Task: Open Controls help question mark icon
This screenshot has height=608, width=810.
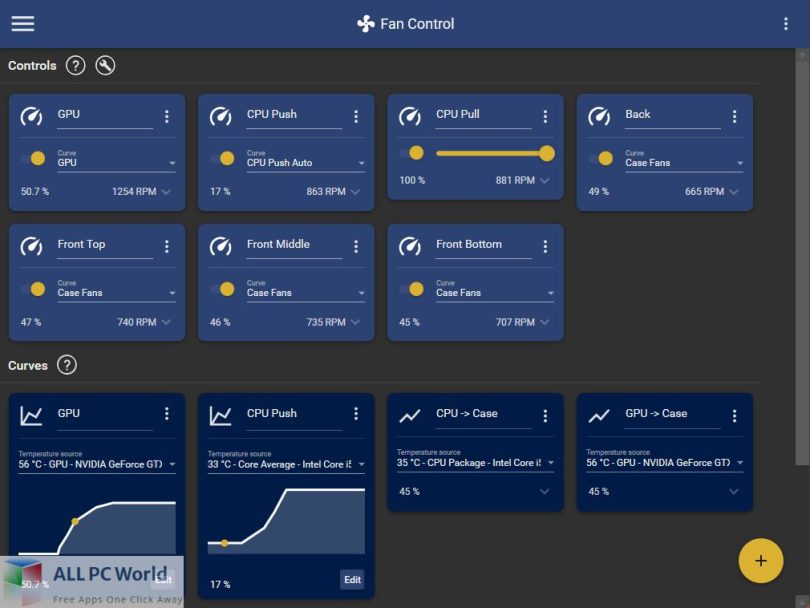Action: 75,66
